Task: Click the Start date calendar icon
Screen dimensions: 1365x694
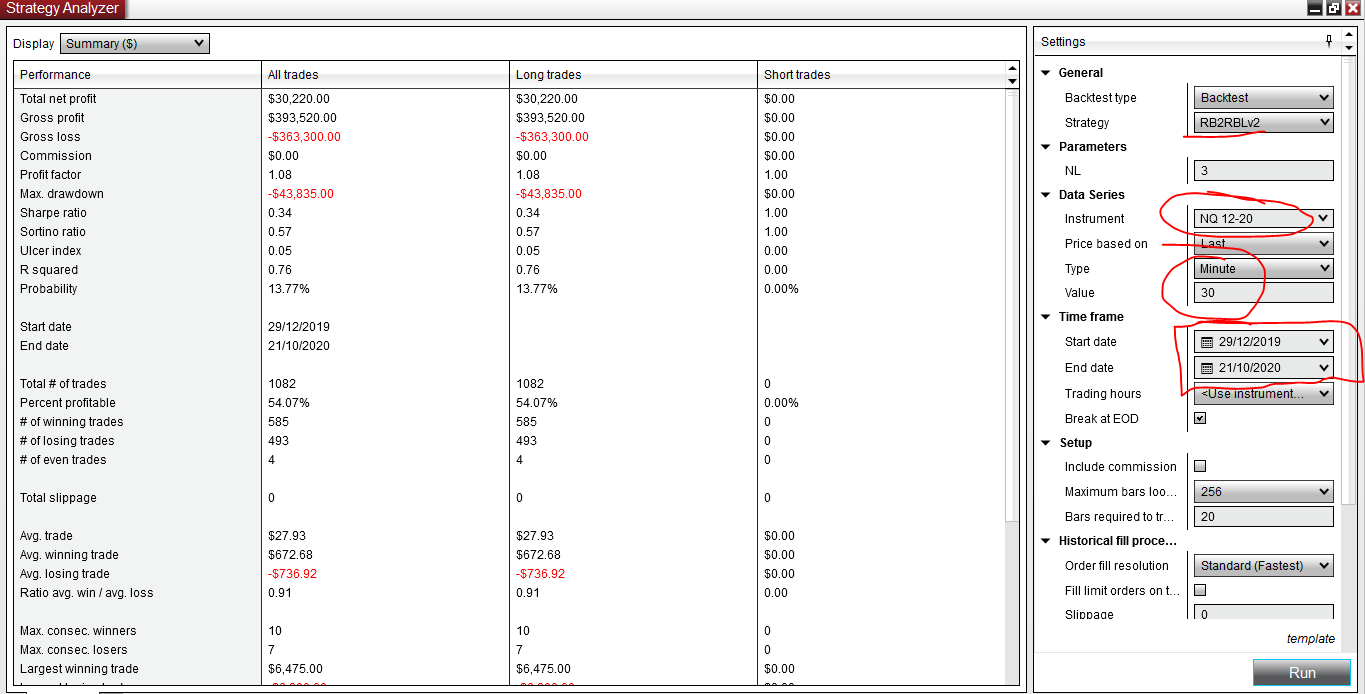Action: click(x=1207, y=342)
